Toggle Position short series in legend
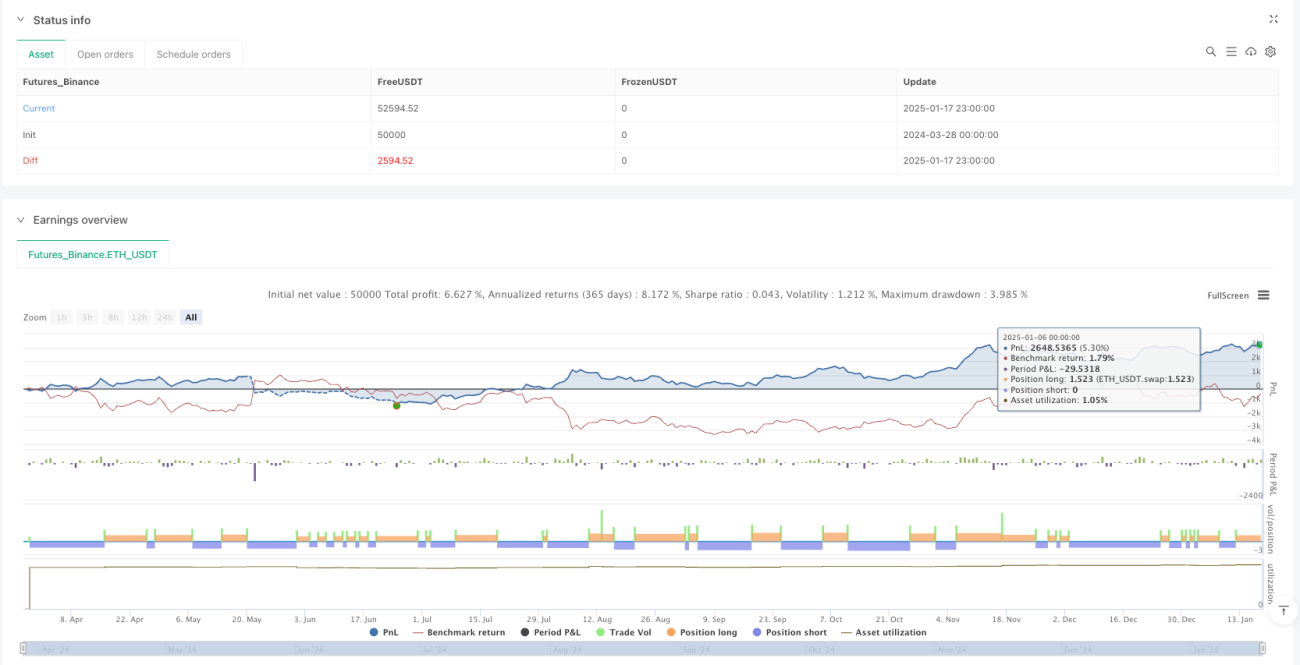1300x665 pixels. pos(788,632)
